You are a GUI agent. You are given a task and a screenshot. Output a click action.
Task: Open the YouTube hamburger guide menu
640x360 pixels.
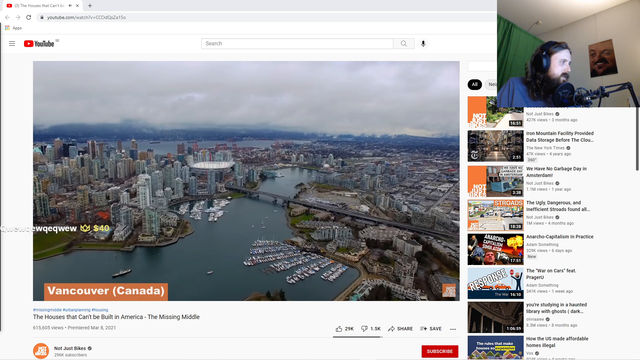click(x=12, y=43)
